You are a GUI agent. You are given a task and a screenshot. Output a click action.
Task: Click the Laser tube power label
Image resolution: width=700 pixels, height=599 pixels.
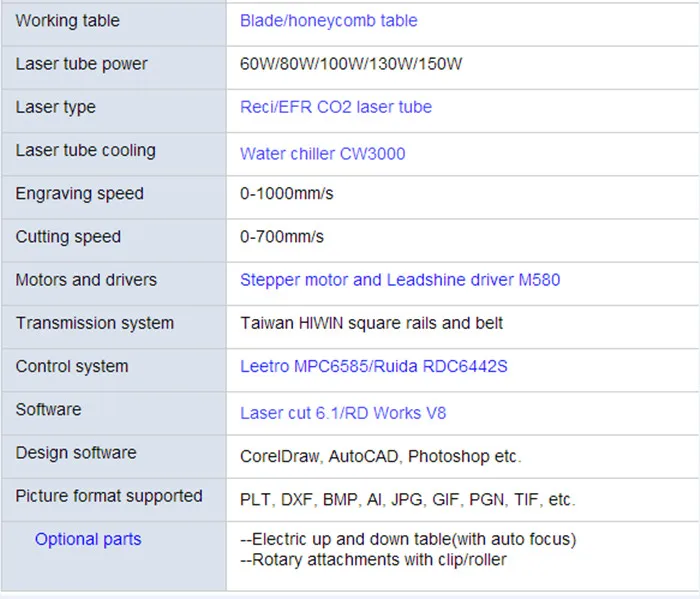(81, 64)
